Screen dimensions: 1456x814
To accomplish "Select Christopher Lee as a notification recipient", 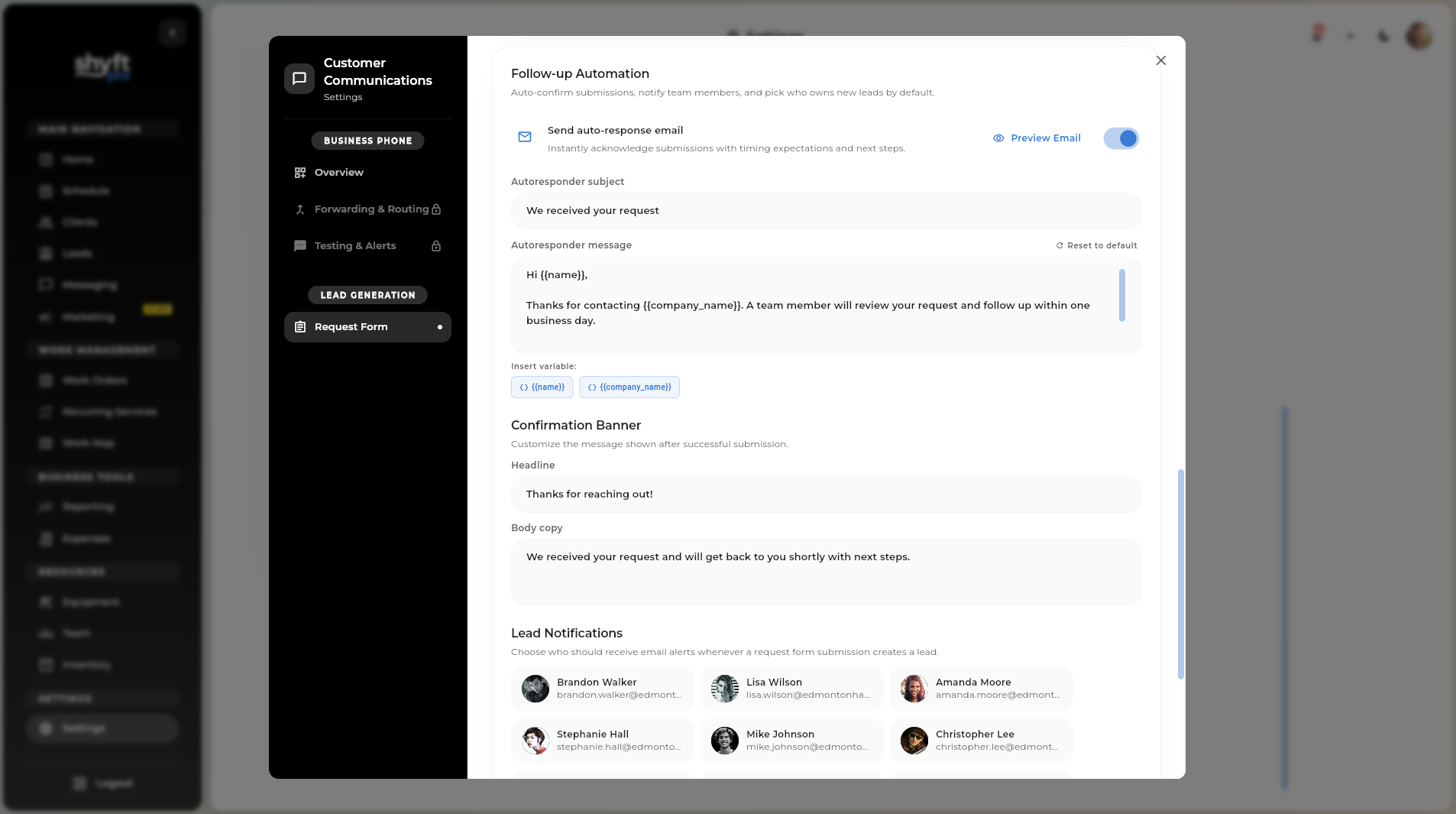I will (982, 740).
